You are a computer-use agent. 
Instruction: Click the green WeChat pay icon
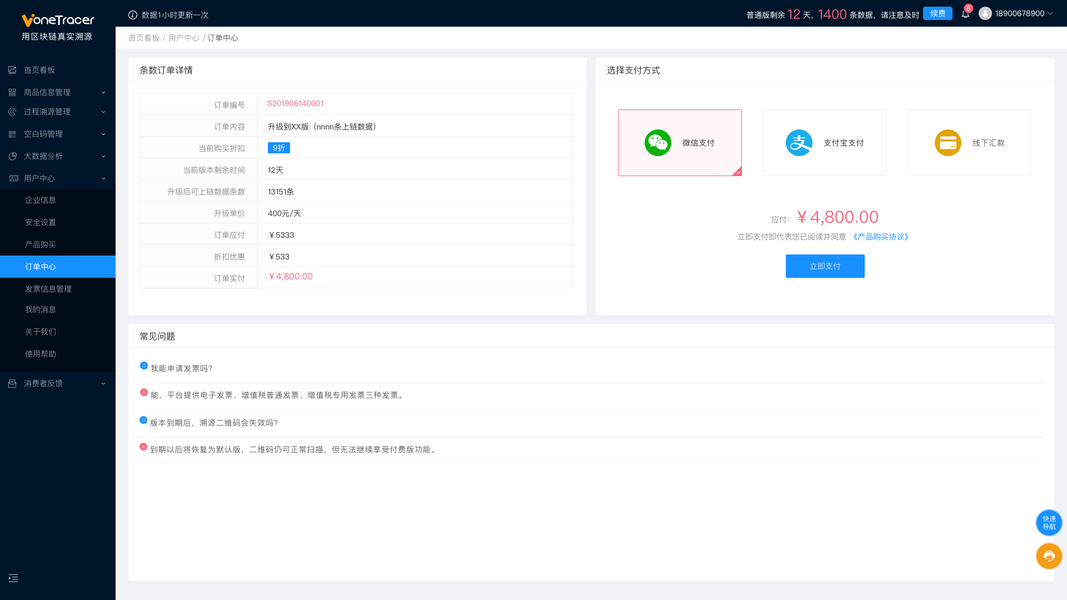pyautogui.click(x=657, y=143)
